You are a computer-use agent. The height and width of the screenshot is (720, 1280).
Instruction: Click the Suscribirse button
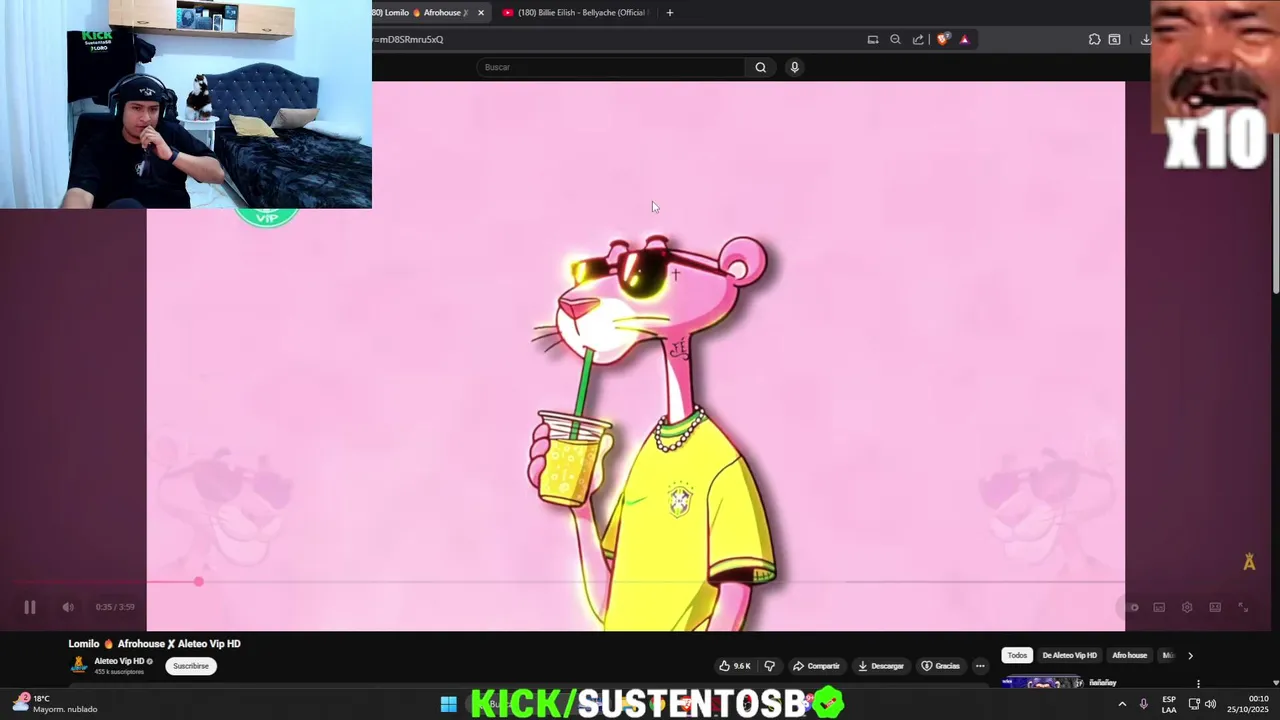click(191, 666)
